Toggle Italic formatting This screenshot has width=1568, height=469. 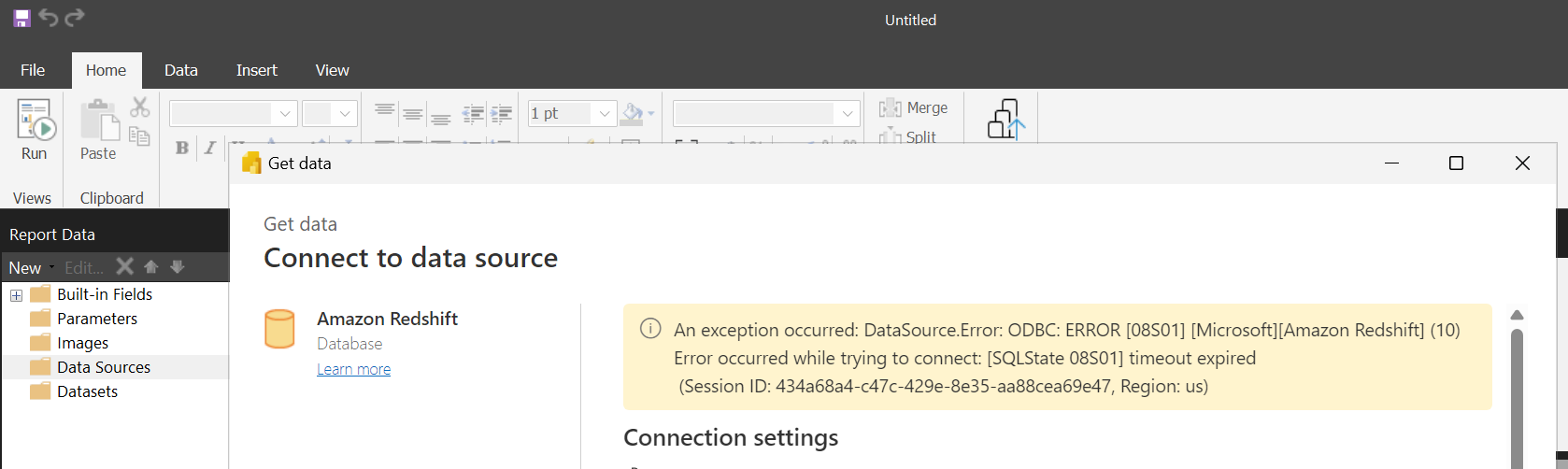[x=210, y=148]
